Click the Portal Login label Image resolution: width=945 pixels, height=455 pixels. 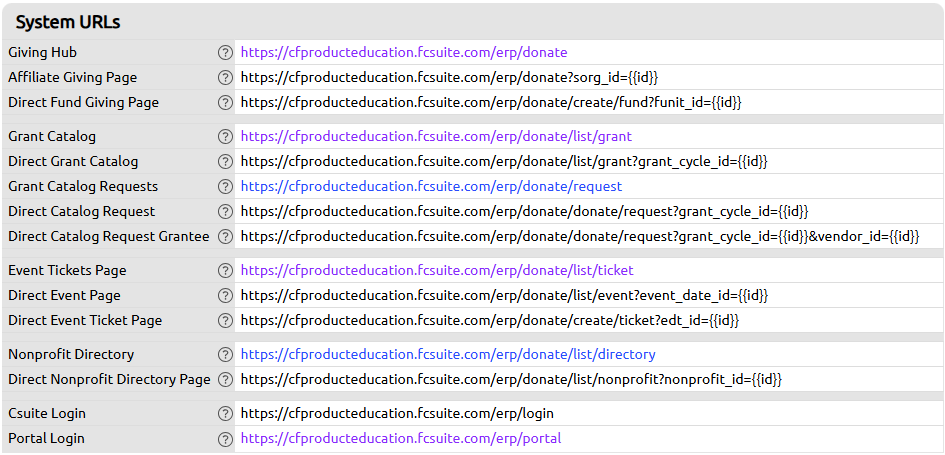point(46,439)
